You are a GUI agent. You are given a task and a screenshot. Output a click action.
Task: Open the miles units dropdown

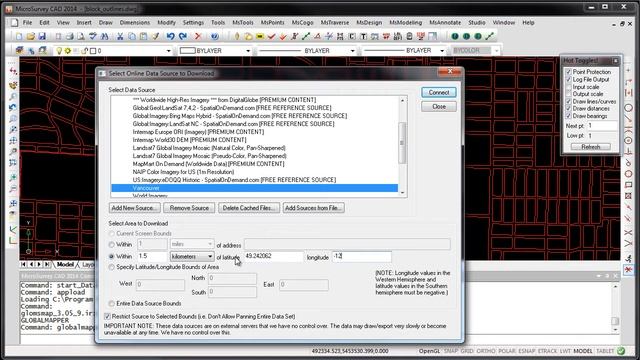coord(192,244)
